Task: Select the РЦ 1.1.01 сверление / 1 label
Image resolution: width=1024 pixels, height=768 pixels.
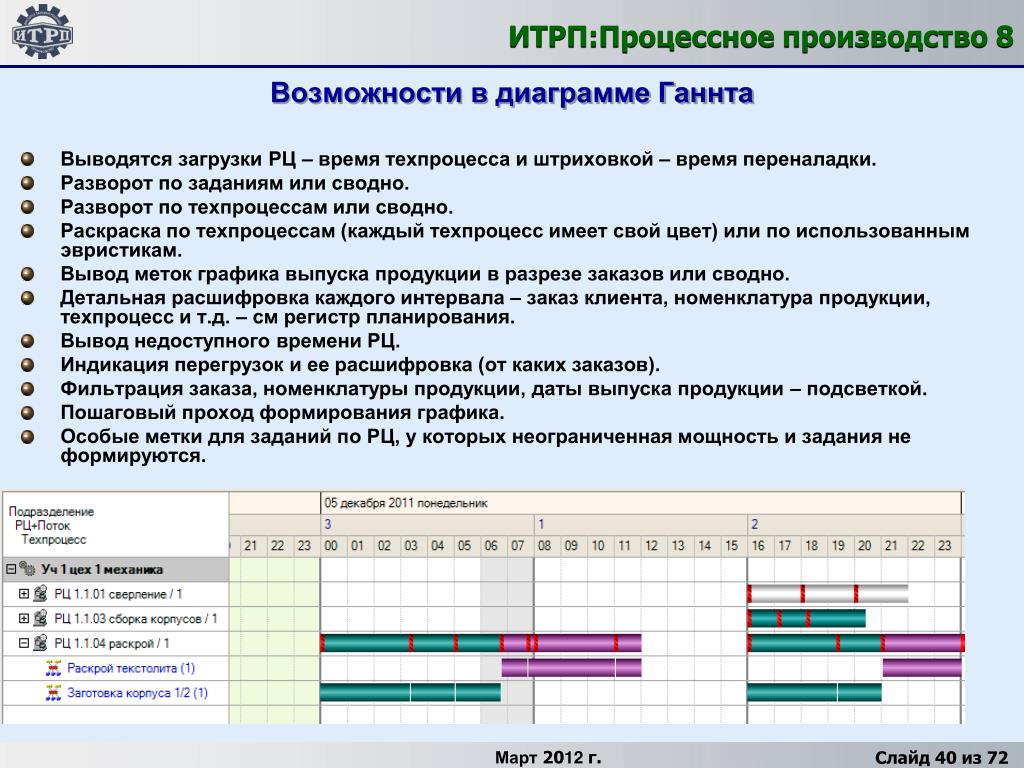Action: point(118,594)
